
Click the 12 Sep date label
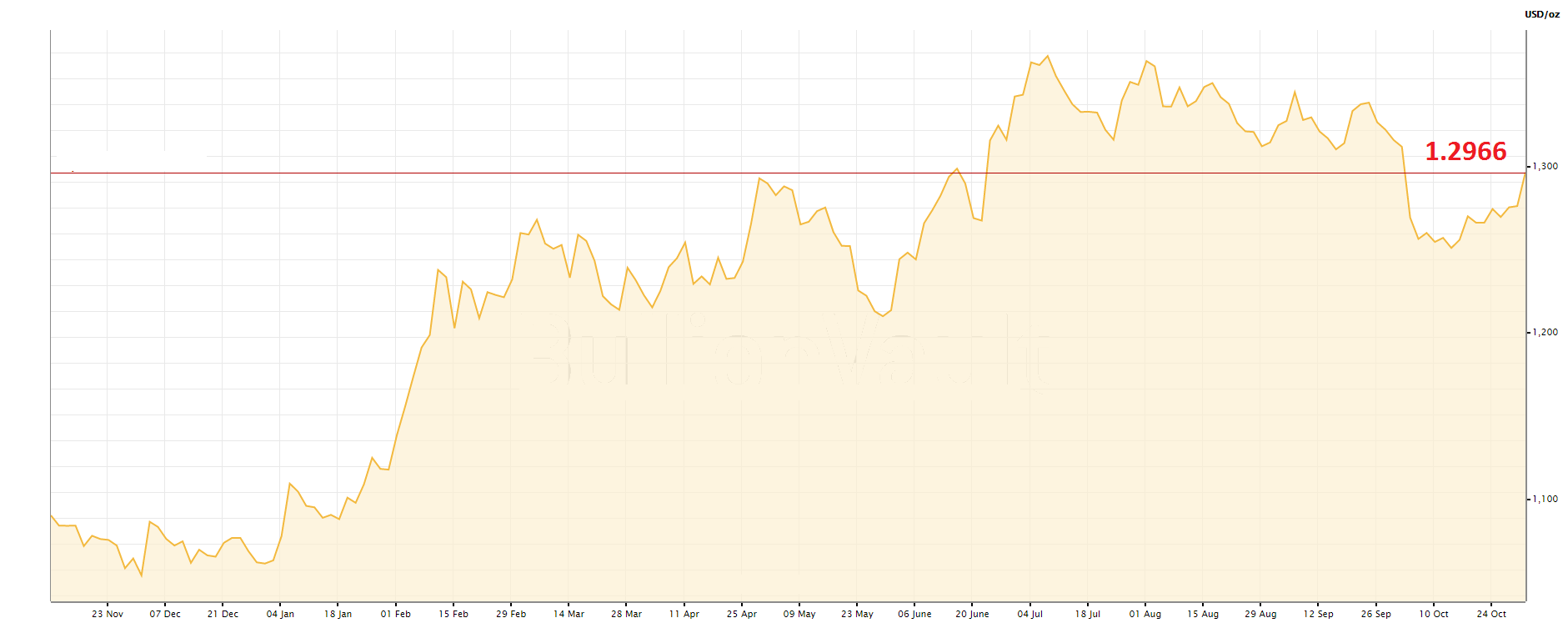[x=1318, y=614]
